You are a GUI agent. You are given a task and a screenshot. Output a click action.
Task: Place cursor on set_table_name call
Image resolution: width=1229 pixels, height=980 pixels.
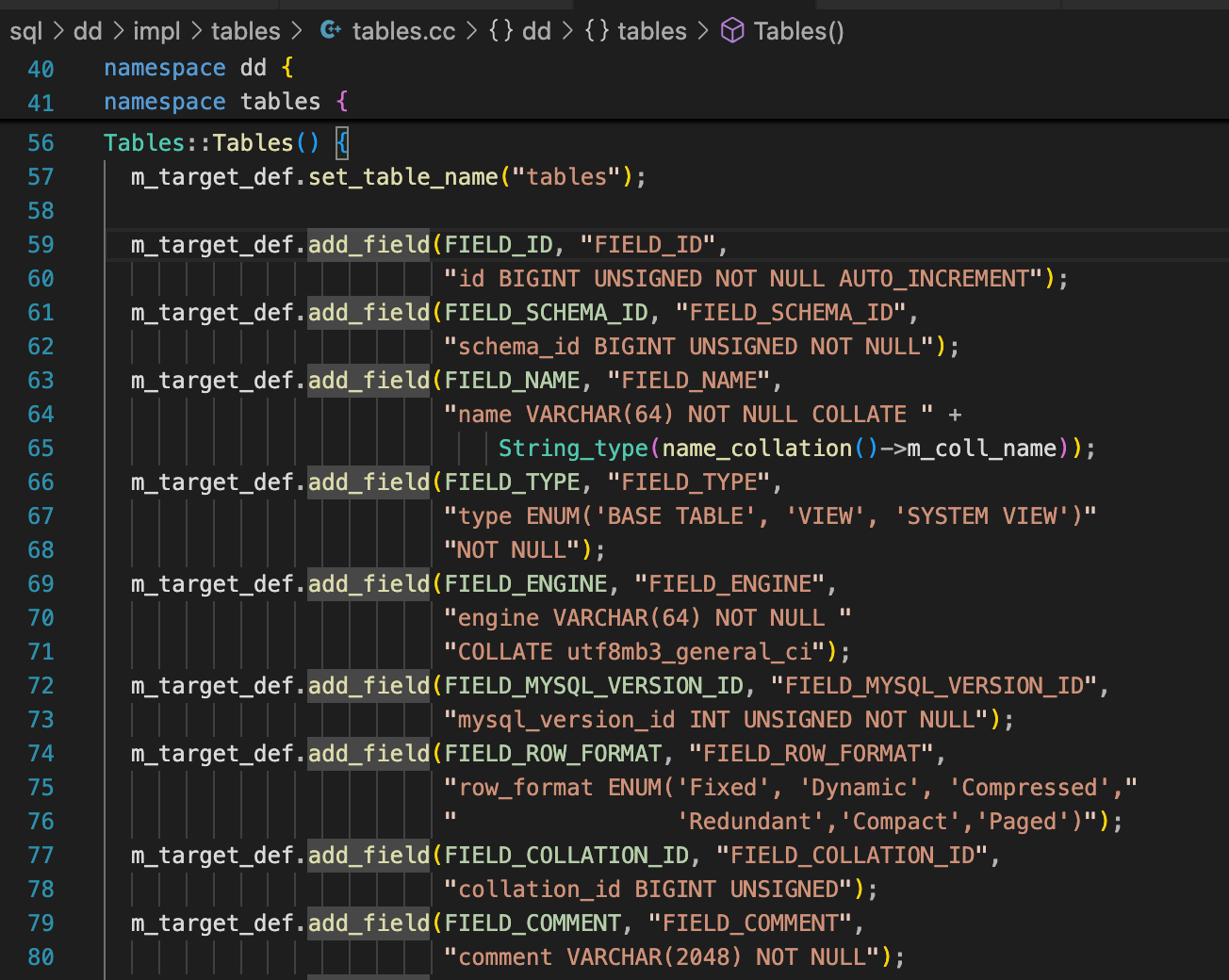tap(402, 177)
